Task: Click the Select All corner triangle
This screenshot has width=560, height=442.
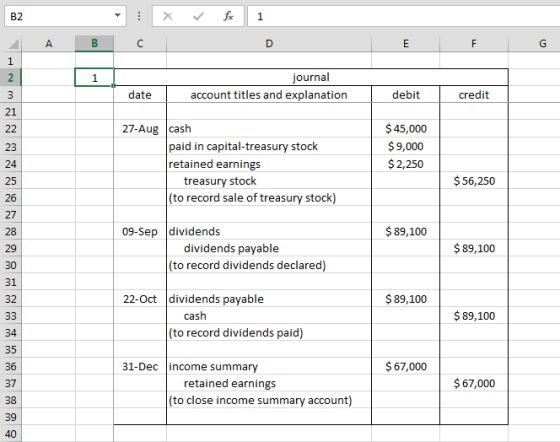Action: point(14,44)
